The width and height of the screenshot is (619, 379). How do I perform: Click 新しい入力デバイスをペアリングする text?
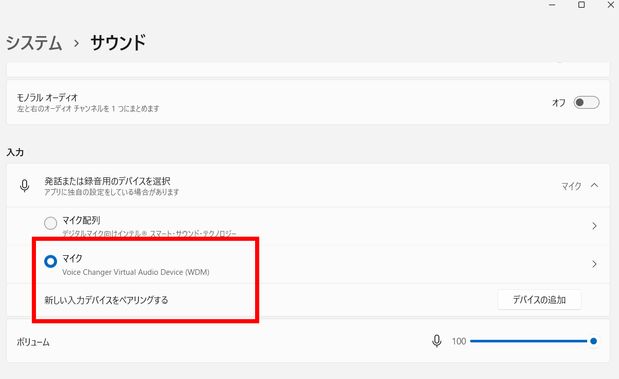point(106,300)
